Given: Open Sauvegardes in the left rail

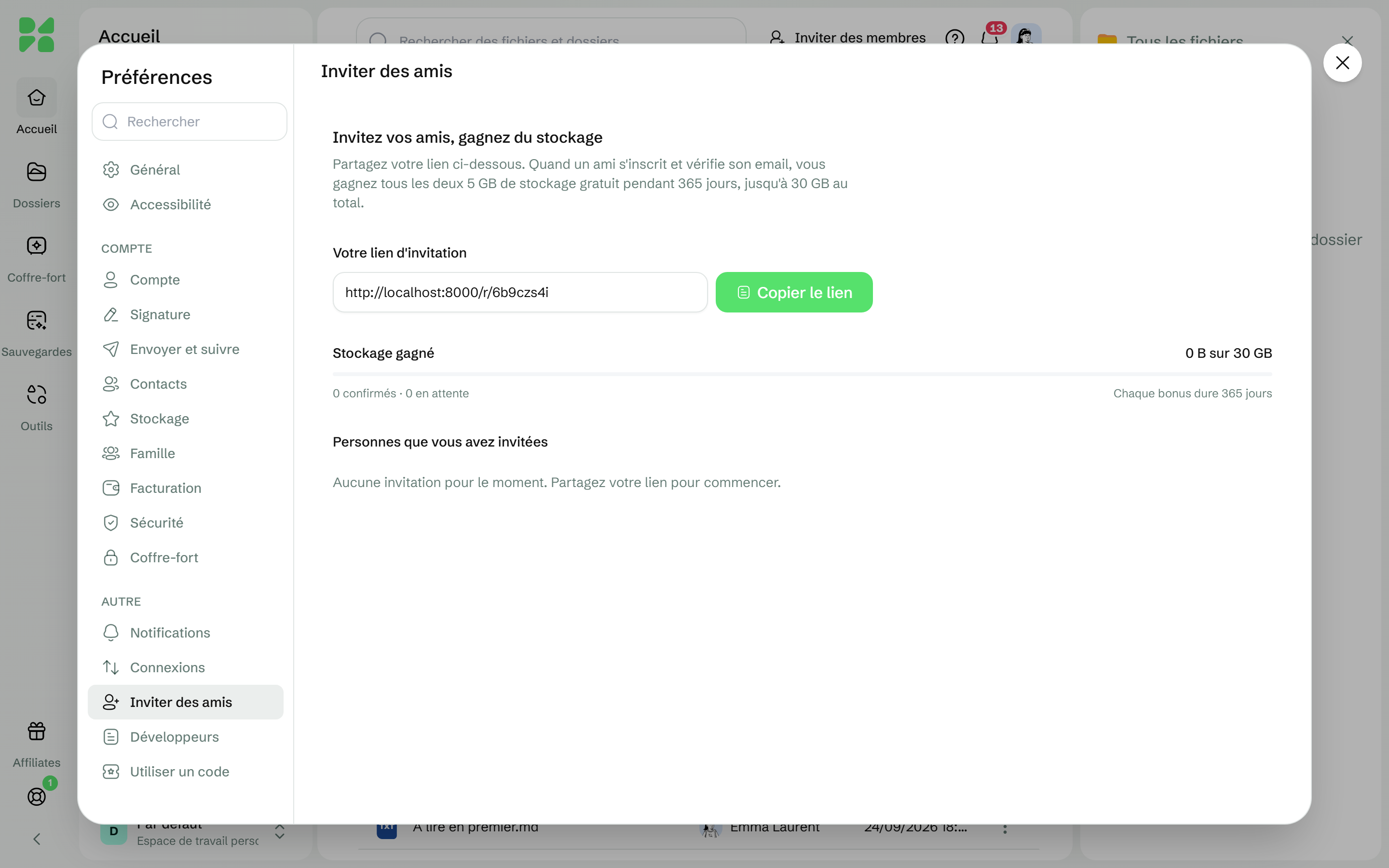Looking at the screenshot, I should click(36, 333).
